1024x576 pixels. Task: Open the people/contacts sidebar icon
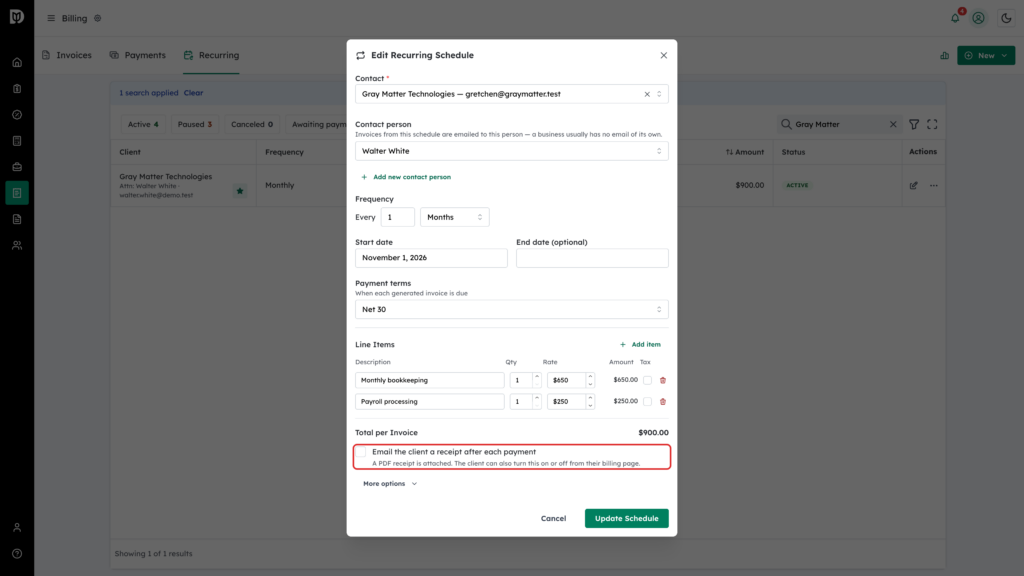[17, 246]
